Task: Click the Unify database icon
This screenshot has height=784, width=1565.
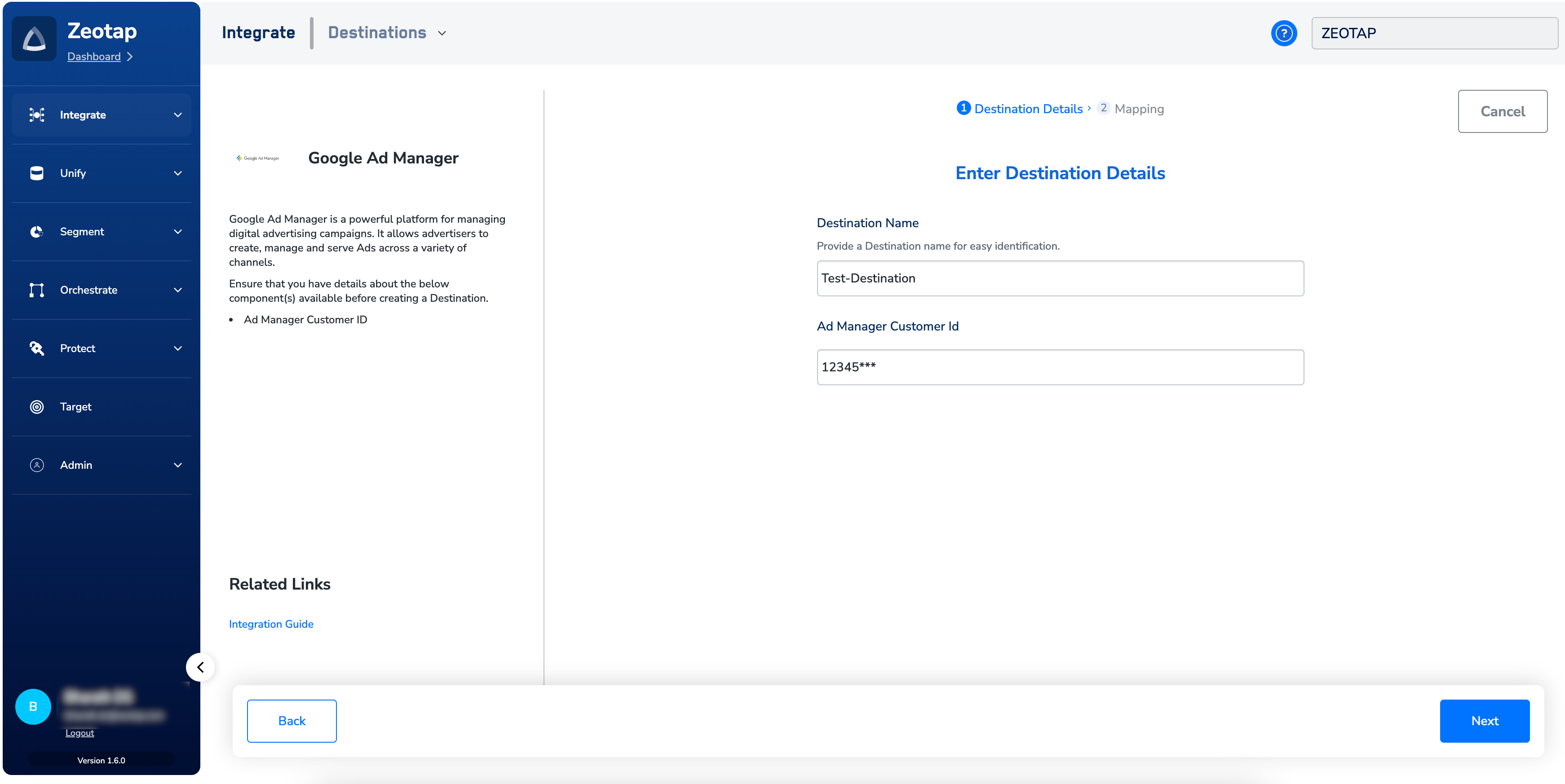Action: [x=36, y=173]
